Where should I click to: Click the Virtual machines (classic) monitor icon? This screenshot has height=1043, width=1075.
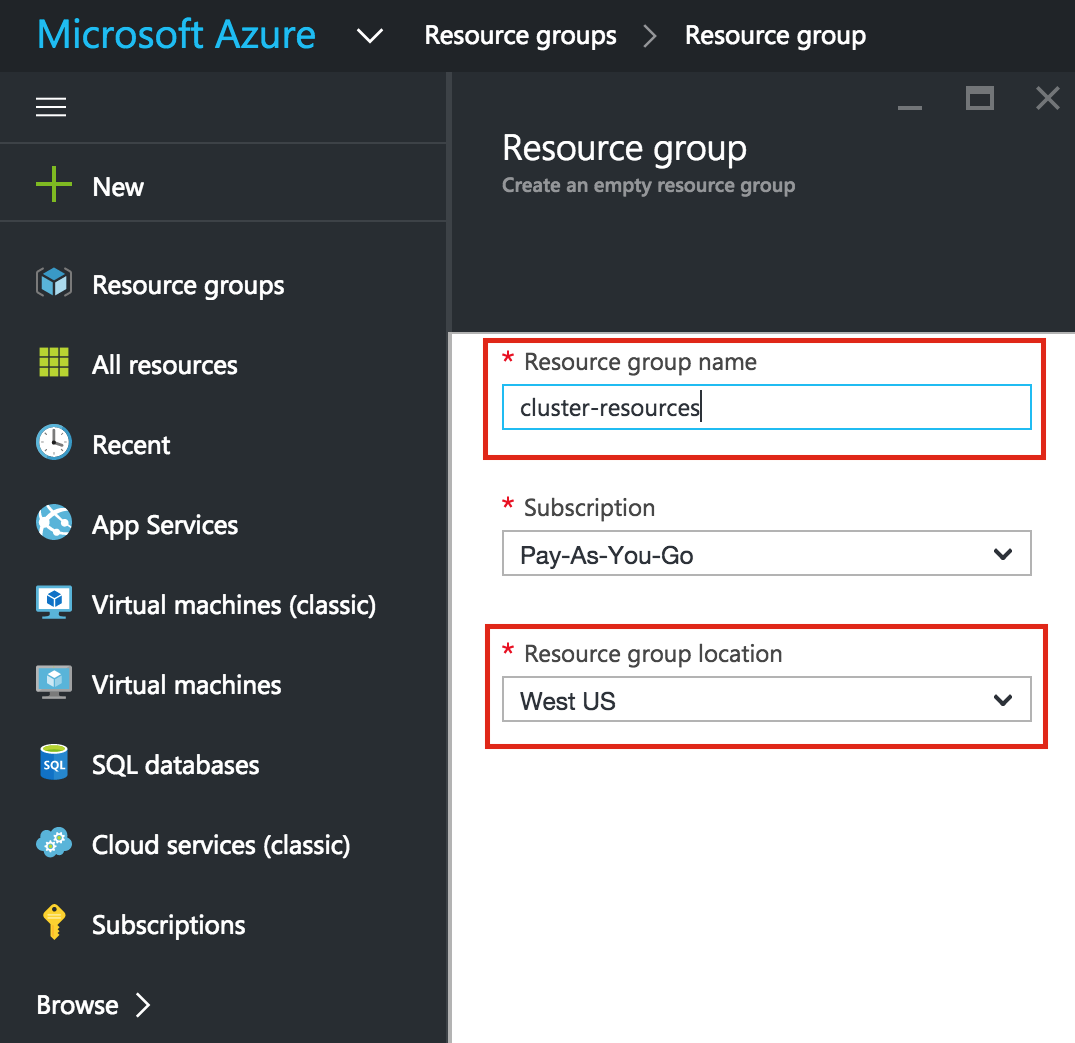[x=53, y=603]
